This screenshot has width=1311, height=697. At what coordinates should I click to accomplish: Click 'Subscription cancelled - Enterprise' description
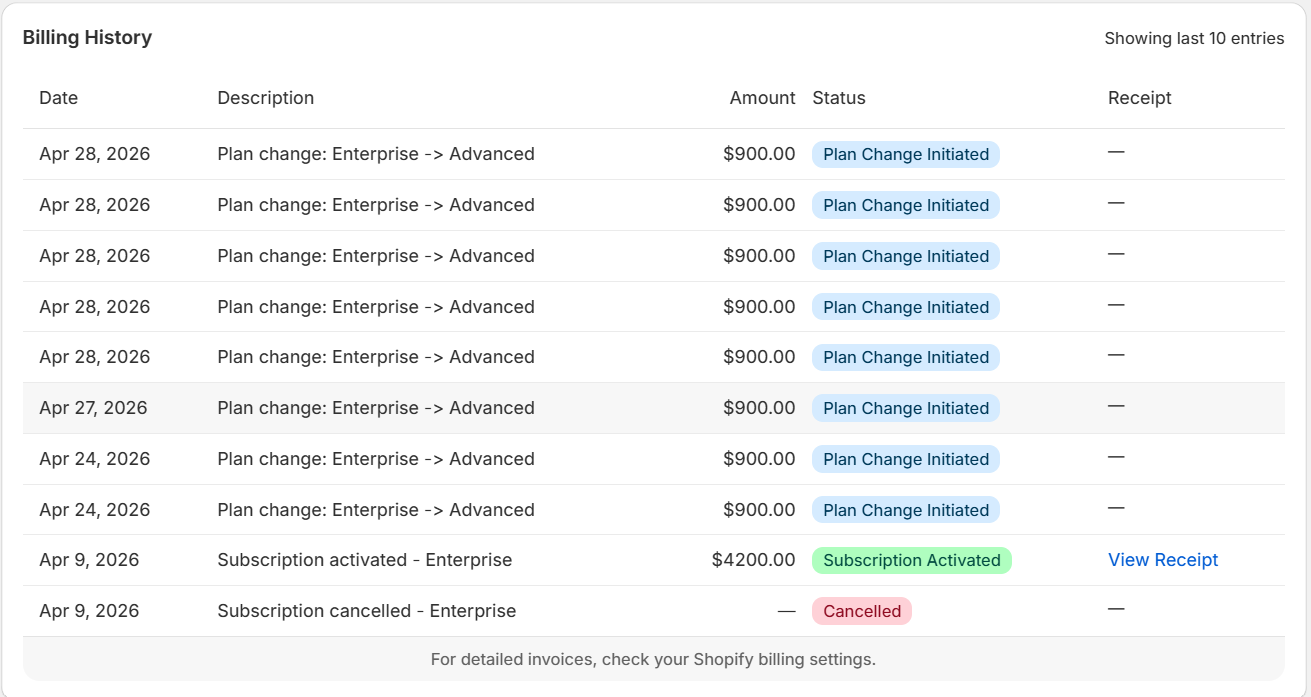(x=367, y=611)
